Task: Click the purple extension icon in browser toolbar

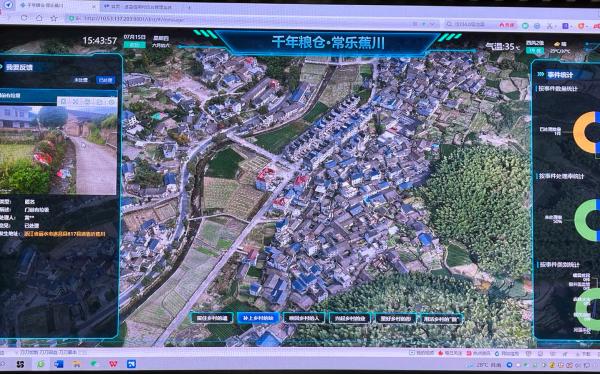Action: click(565, 26)
